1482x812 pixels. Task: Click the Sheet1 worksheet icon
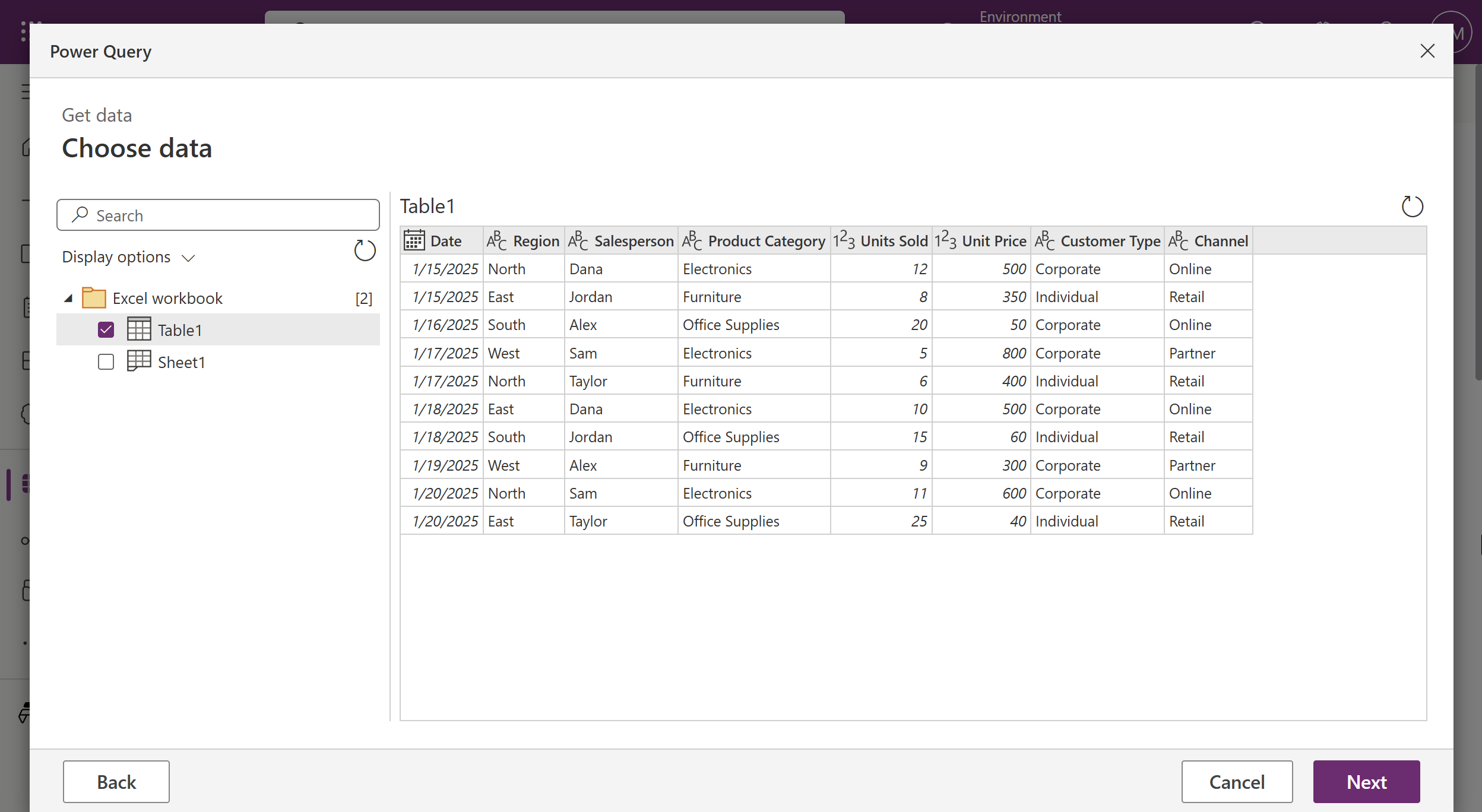pyautogui.click(x=139, y=361)
